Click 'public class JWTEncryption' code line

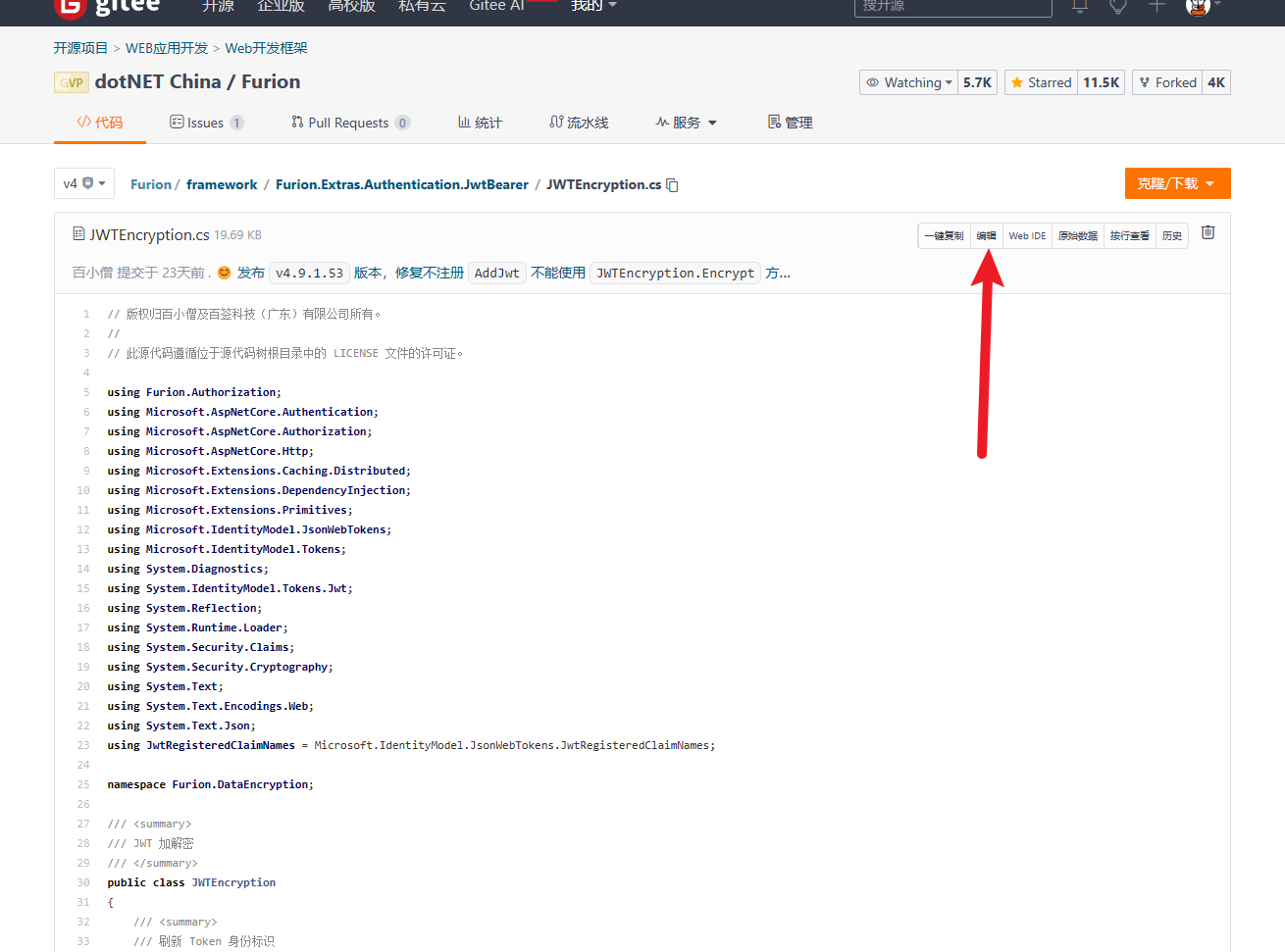(x=191, y=882)
